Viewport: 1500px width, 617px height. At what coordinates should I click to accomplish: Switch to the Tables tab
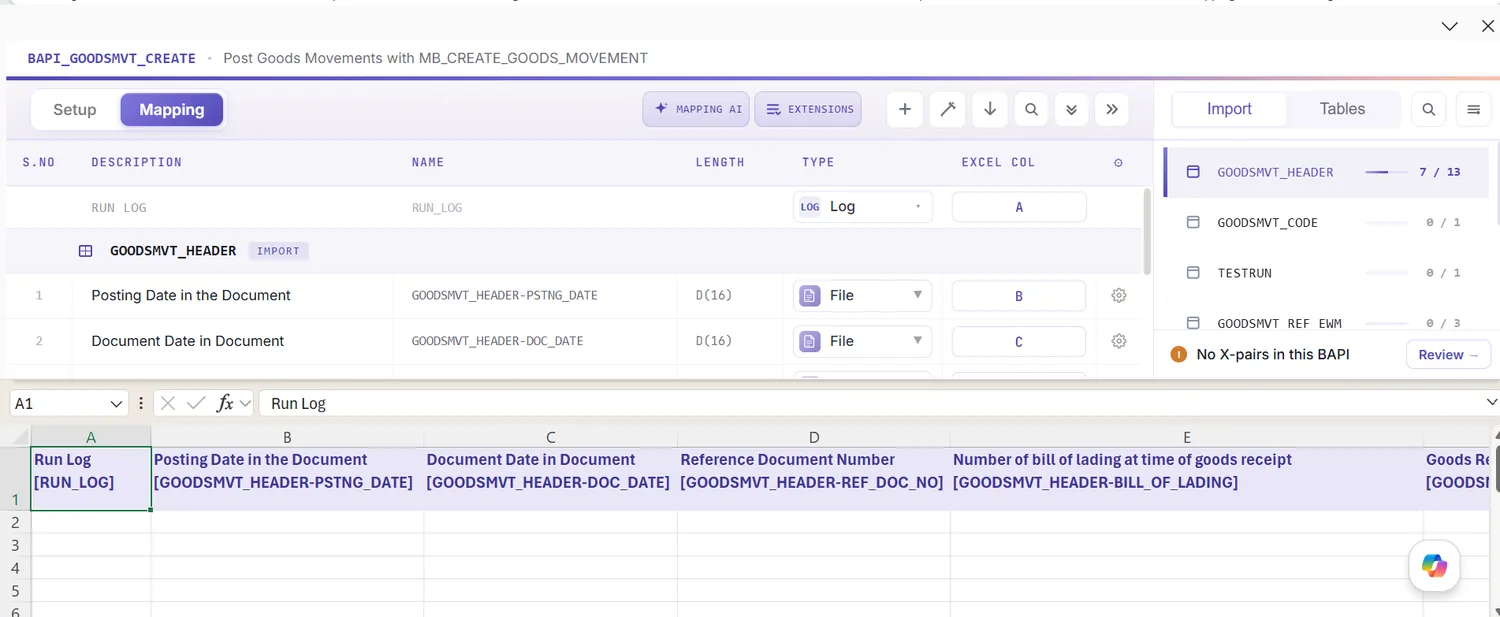1342,110
